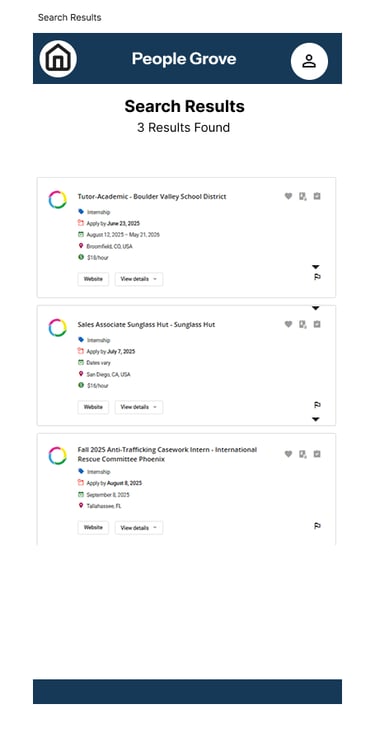Viewport: 375px width, 737px height.
Task: Expand View details on Sunglass Hut card
Action: click(139, 407)
